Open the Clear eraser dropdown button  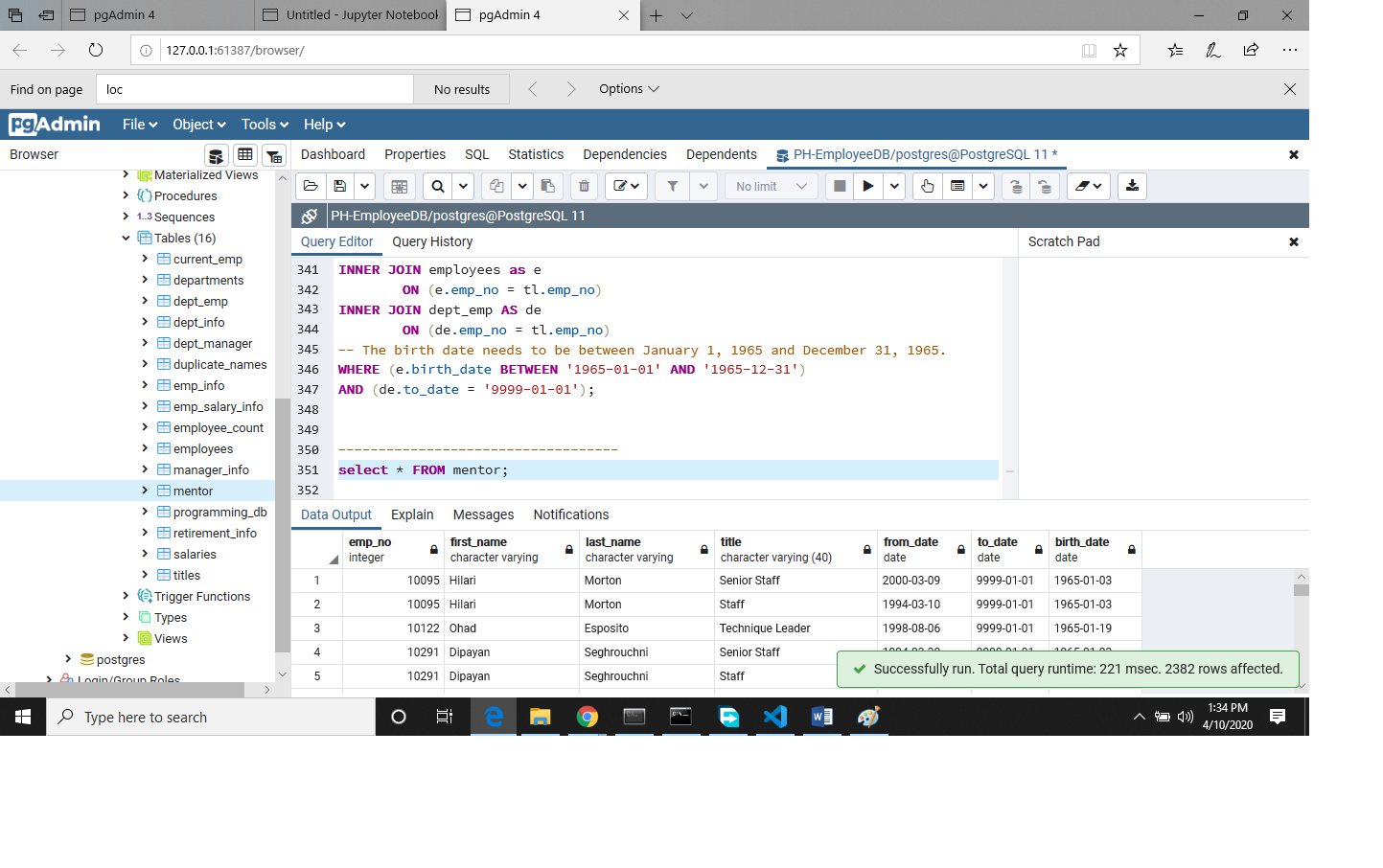click(x=1089, y=186)
